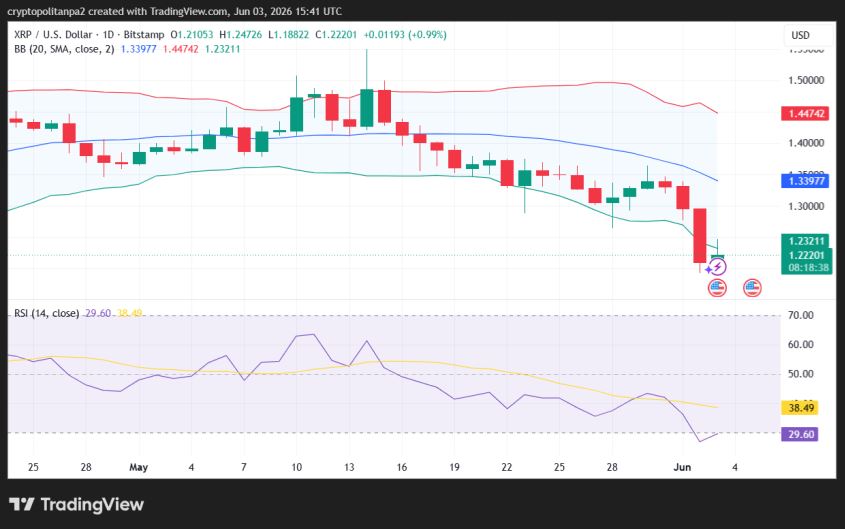Viewport: 845px width, 529px height.
Task: Click the May label on the date axis
Action: [x=138, y=468]
